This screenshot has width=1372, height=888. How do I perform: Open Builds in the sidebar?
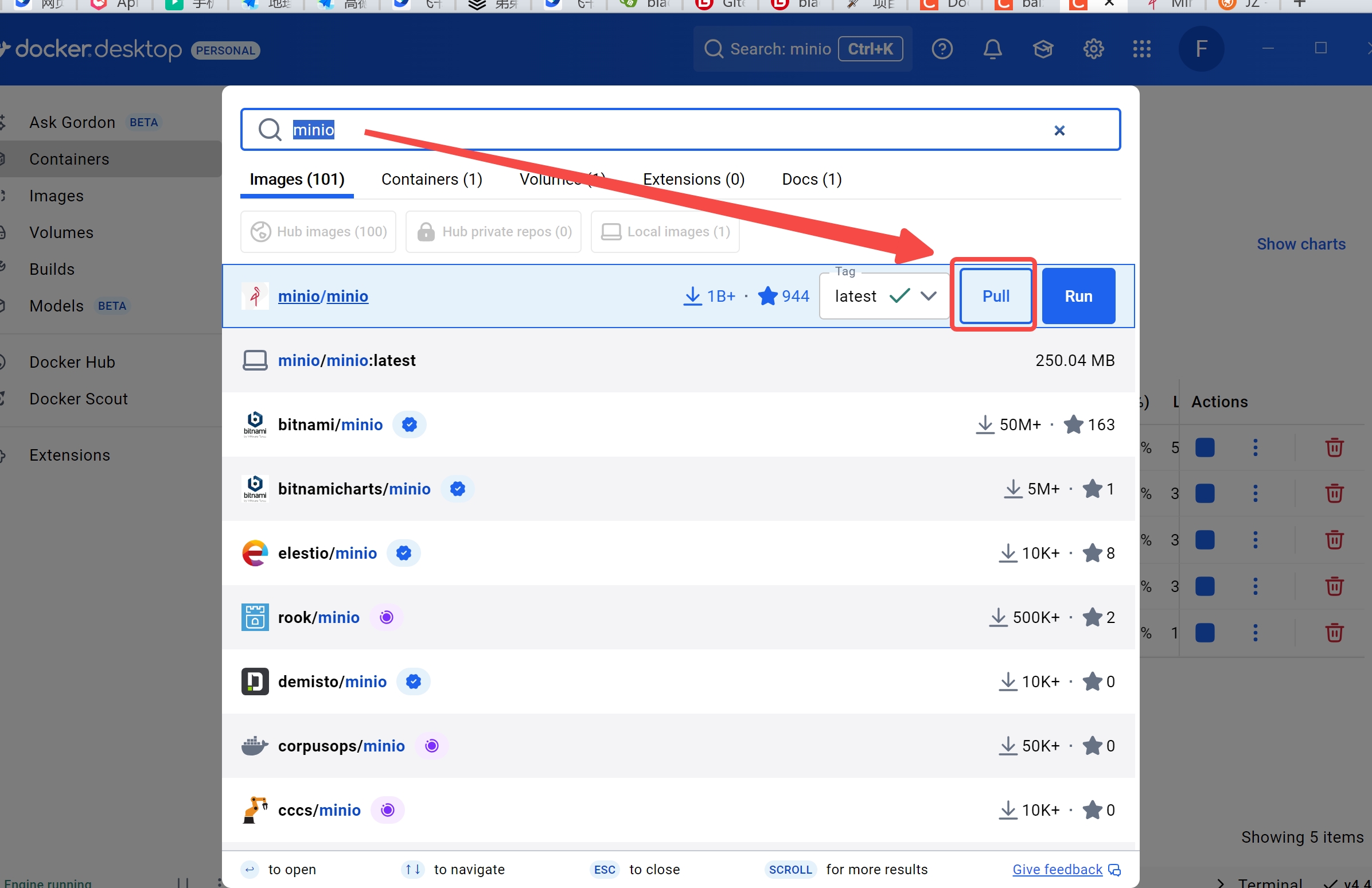coord(110,269)
